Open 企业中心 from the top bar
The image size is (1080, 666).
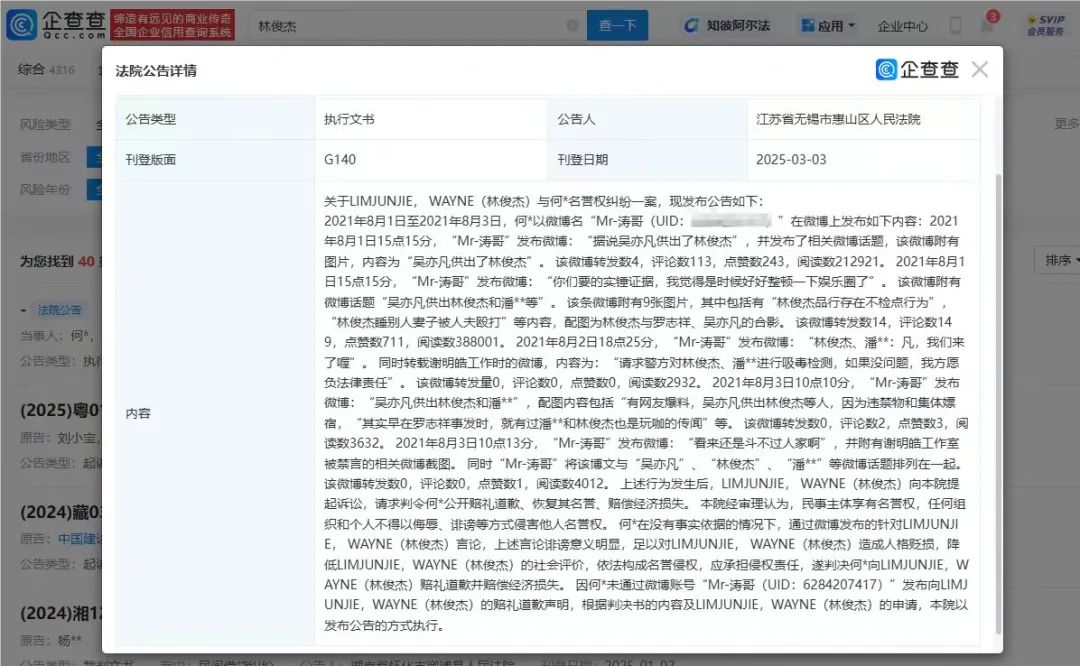coord(902,27)
